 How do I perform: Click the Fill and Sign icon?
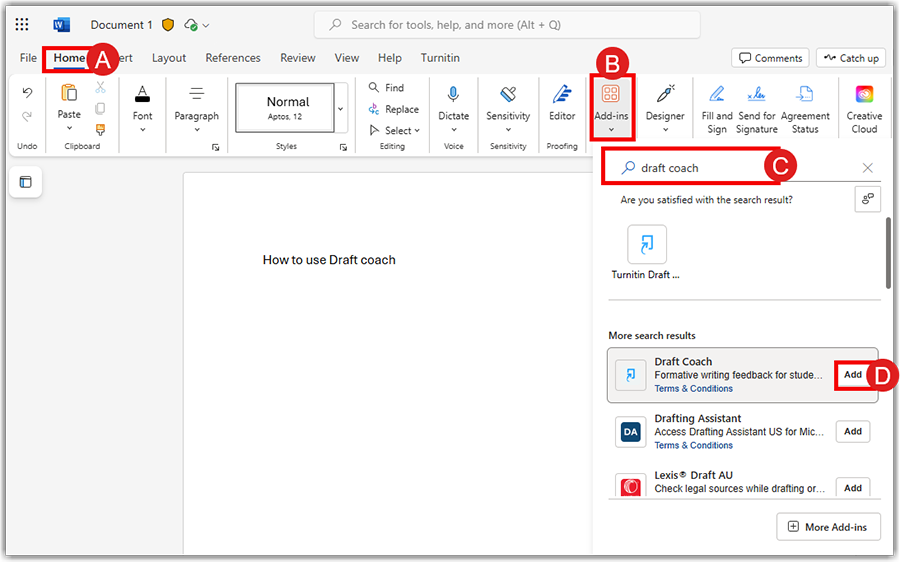click(x=717, y=95)
